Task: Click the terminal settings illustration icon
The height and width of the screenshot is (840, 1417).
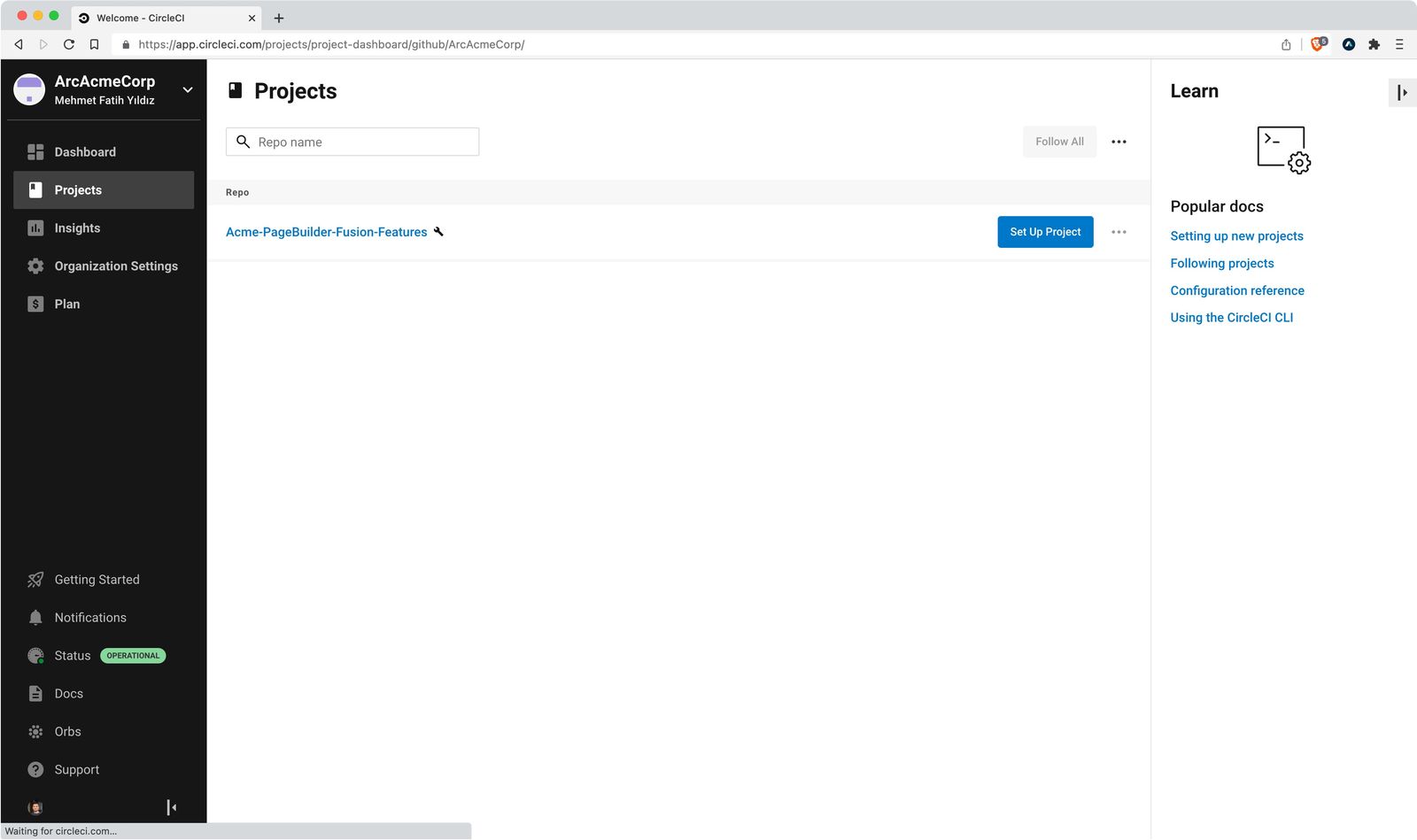Action: pos(1283,150)
